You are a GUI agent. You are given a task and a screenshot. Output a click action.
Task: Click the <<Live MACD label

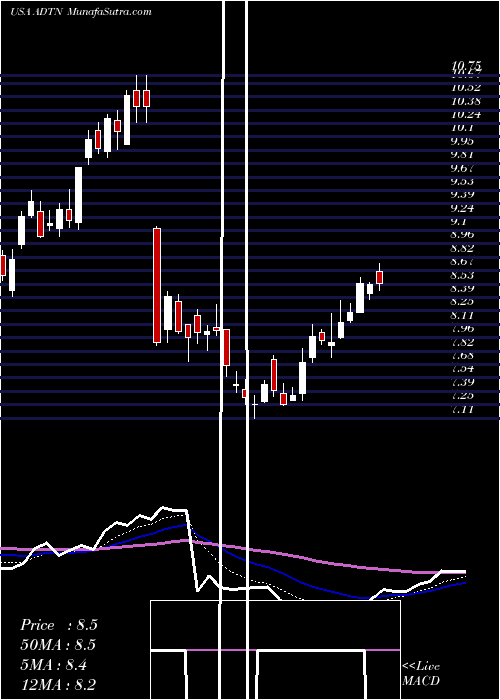(421, 674)
